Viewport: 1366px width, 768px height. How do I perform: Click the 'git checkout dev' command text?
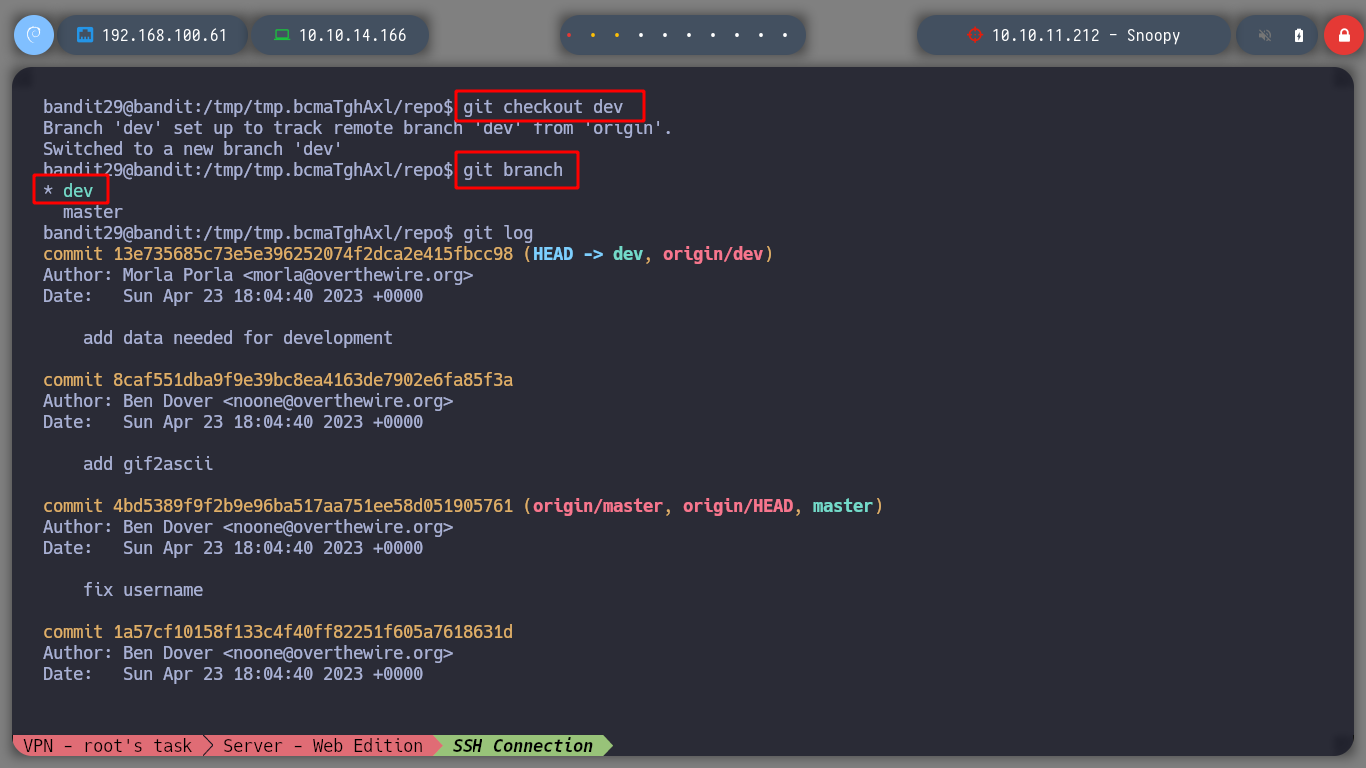tap(543, 107)
